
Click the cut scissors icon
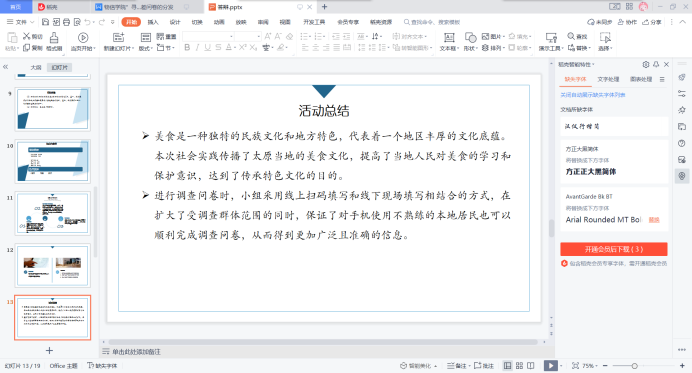pyautogui.click(x=27, y=36)
